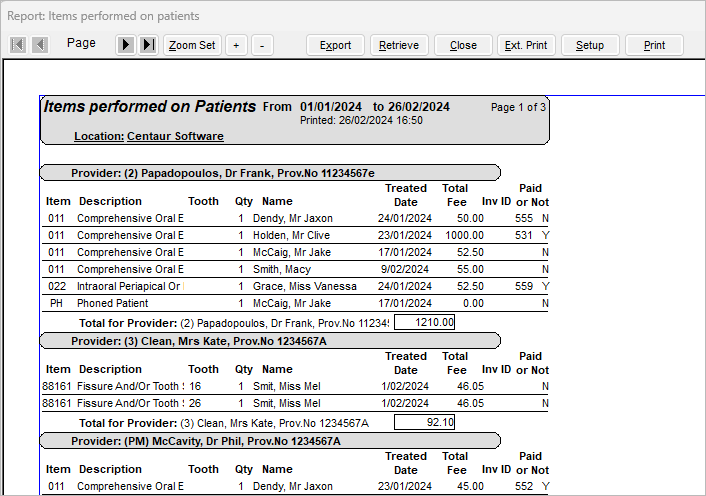Screen dimensions: 706x496
Task: Jump to the last report page
Action: click(x=148, y=45)
